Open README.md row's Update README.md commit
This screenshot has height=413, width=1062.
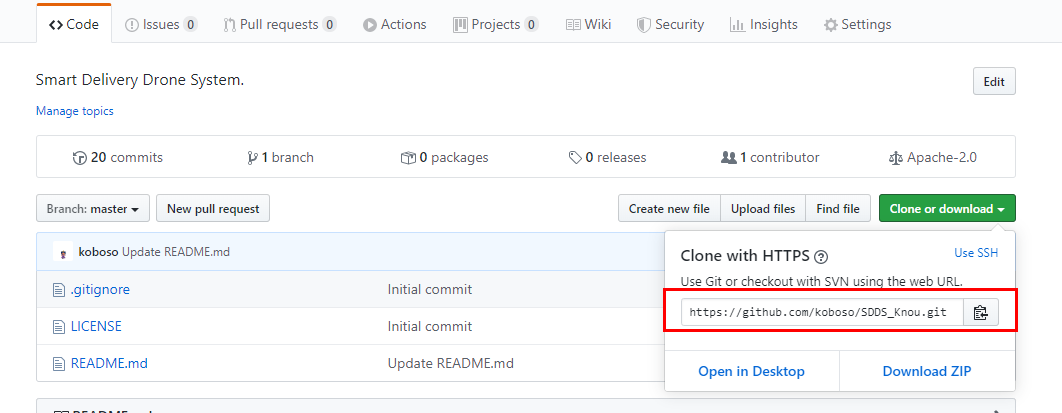[x=450, y=363]
